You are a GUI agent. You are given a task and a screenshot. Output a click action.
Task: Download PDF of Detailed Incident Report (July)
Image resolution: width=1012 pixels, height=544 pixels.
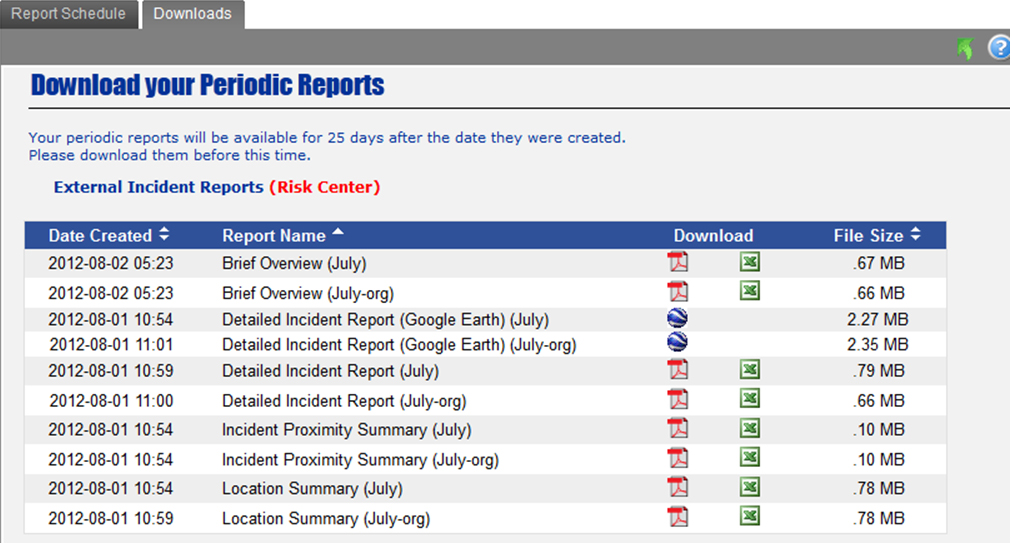(x=678, y=370)
